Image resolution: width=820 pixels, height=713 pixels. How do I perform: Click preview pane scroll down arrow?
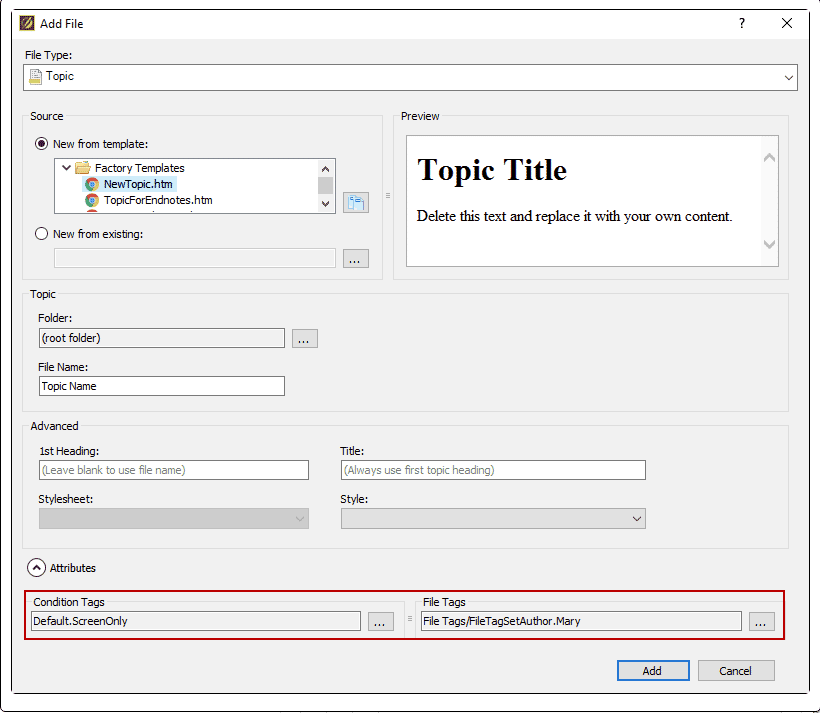[769, 244]
